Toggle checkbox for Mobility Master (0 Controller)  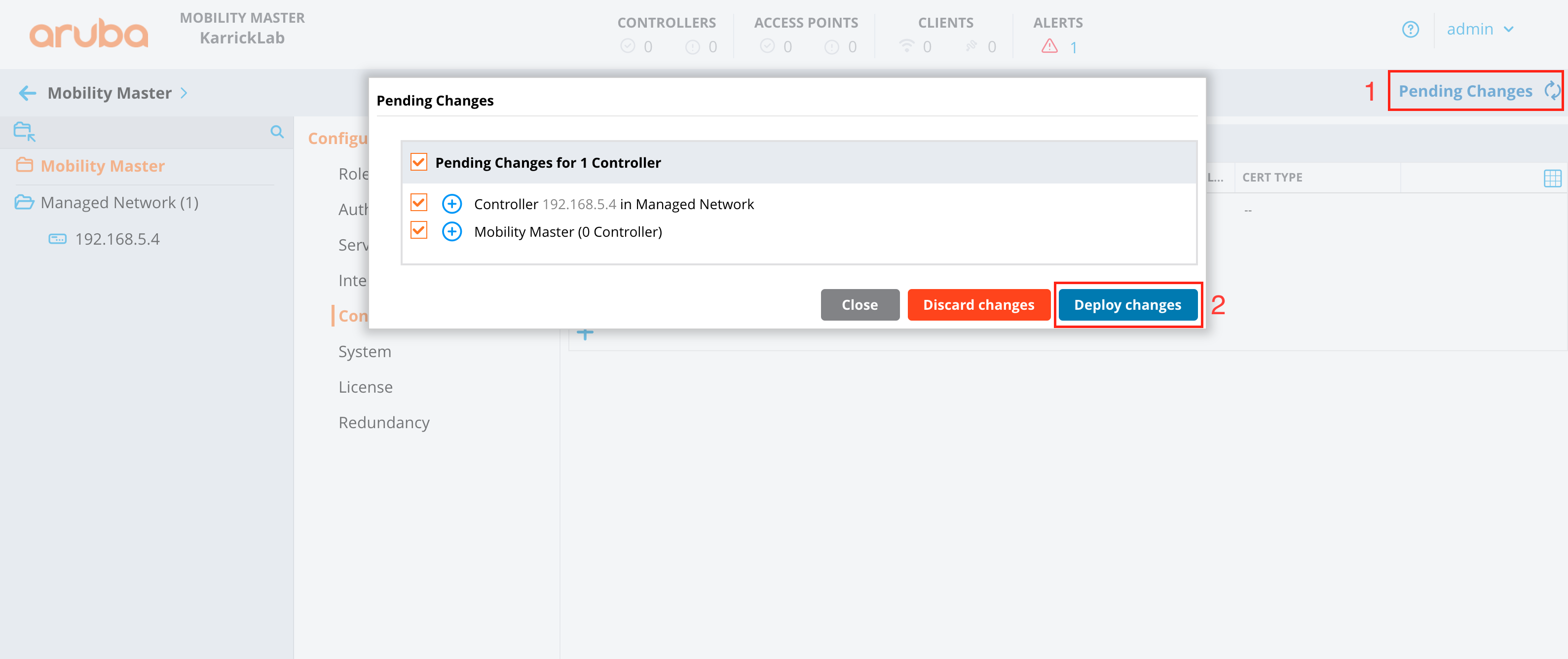pos(419,231)
